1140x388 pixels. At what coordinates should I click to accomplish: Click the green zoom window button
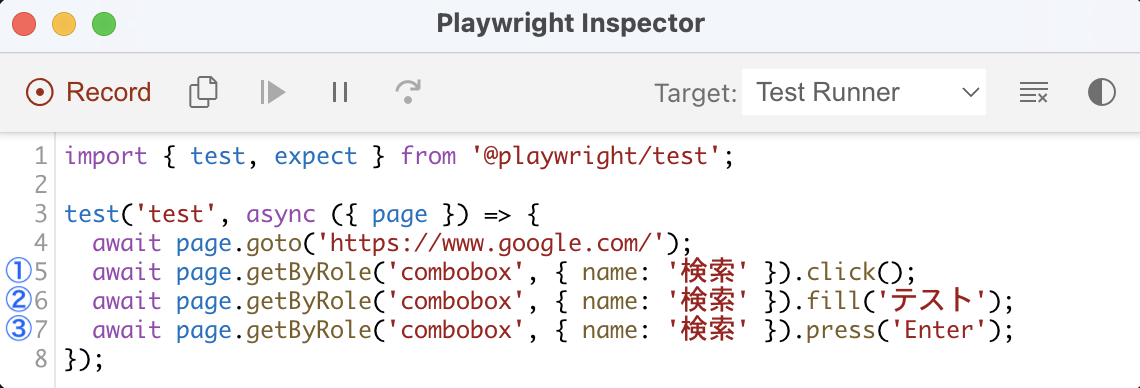104,24
